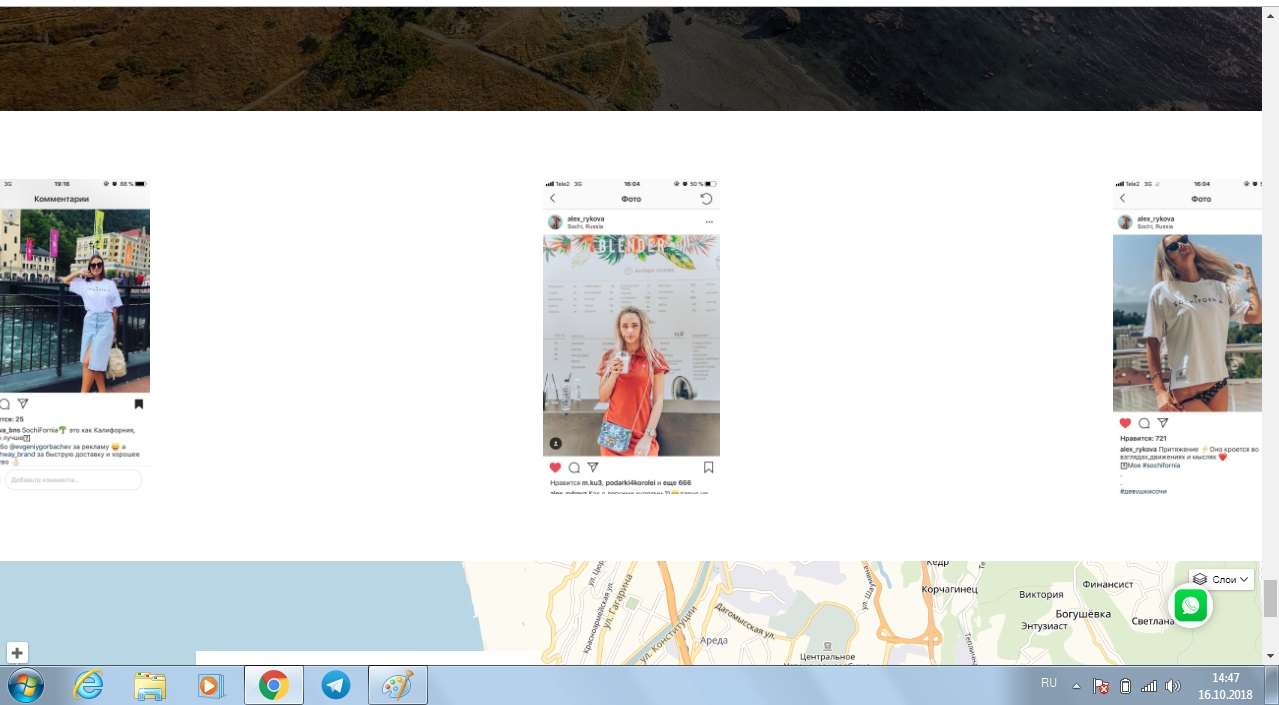Open Windows Explorer from taskbar

[x=150, y=686]
